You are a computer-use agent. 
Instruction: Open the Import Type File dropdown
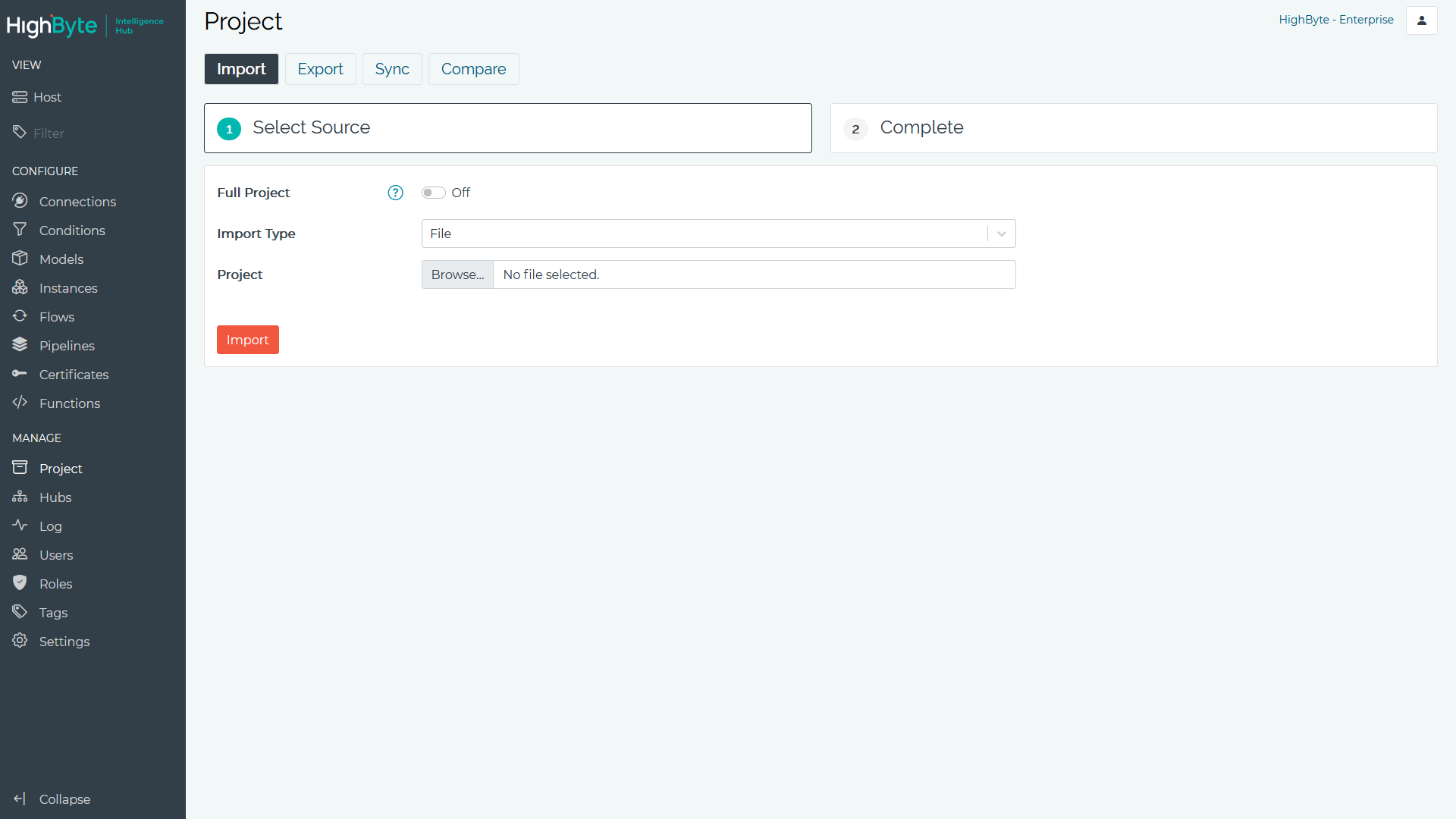pos(718,234)
